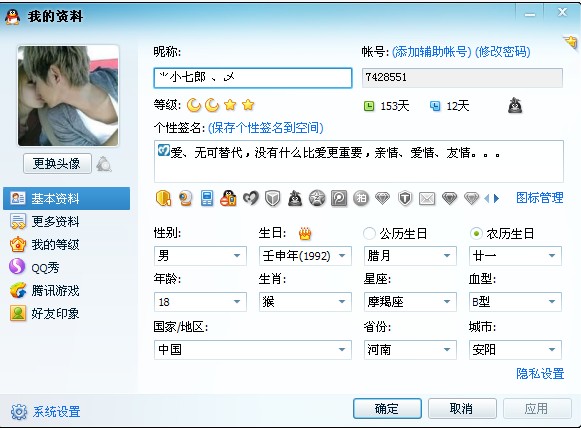The image size is (581, 430).
Task: Open the birth day dropdown 廿一
Action: pyautogui.click(x=515, y=256)
